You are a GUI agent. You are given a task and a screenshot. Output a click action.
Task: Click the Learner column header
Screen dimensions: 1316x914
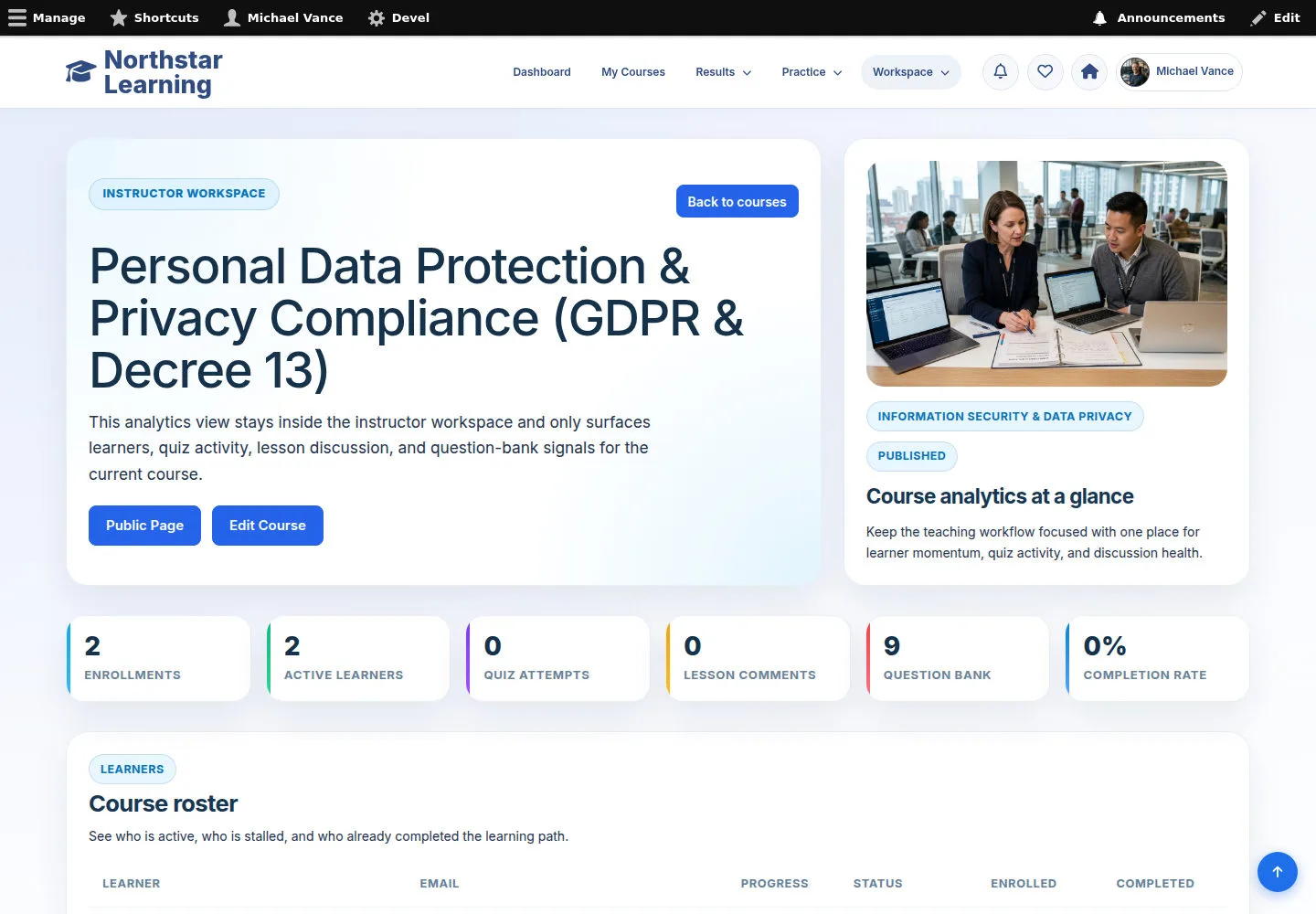click(x=131, y=884)
